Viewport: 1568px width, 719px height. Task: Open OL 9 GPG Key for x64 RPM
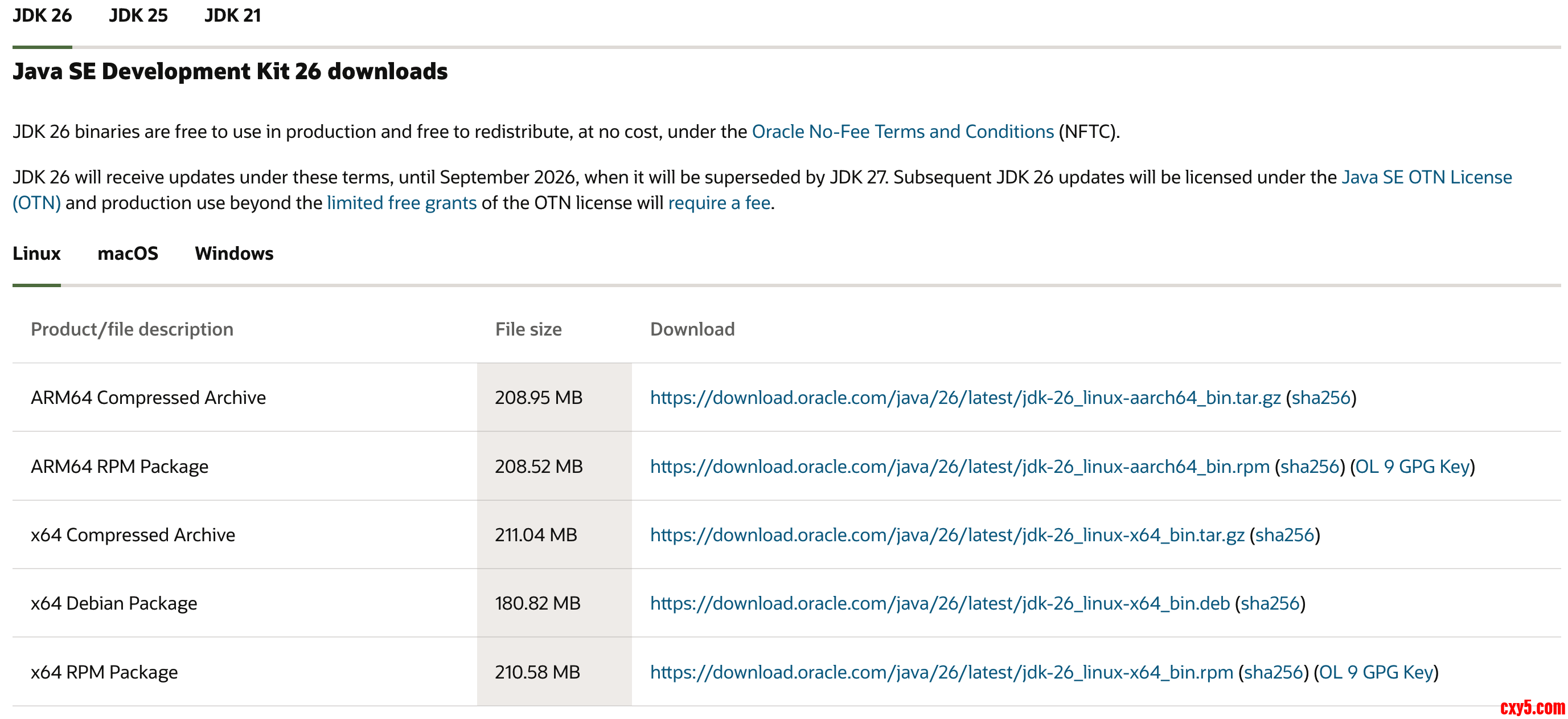point(1376,672)
